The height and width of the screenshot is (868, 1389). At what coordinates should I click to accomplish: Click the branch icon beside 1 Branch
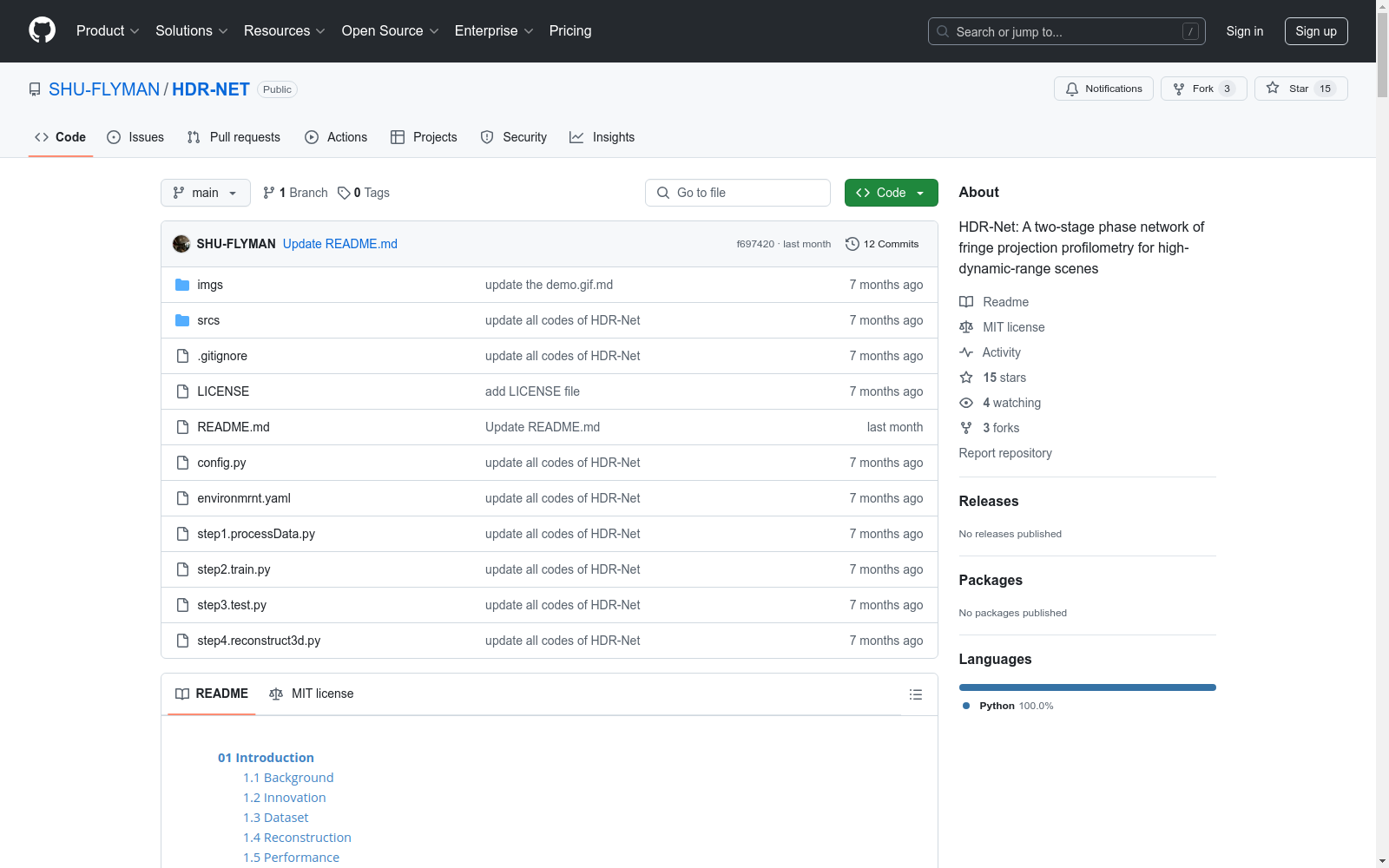coord(269,193)
